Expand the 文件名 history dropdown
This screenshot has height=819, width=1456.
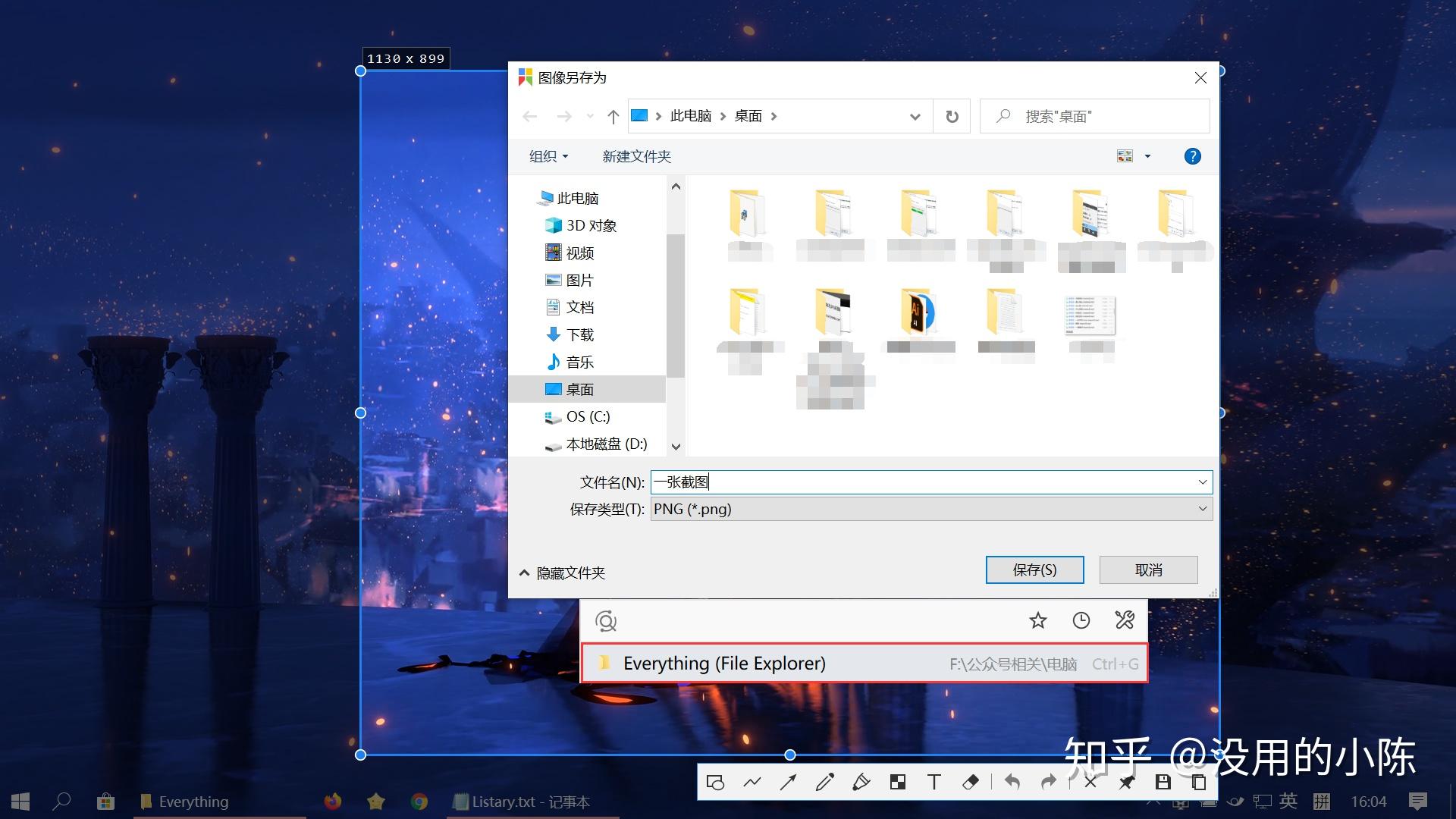click(x=1202, y=482)
